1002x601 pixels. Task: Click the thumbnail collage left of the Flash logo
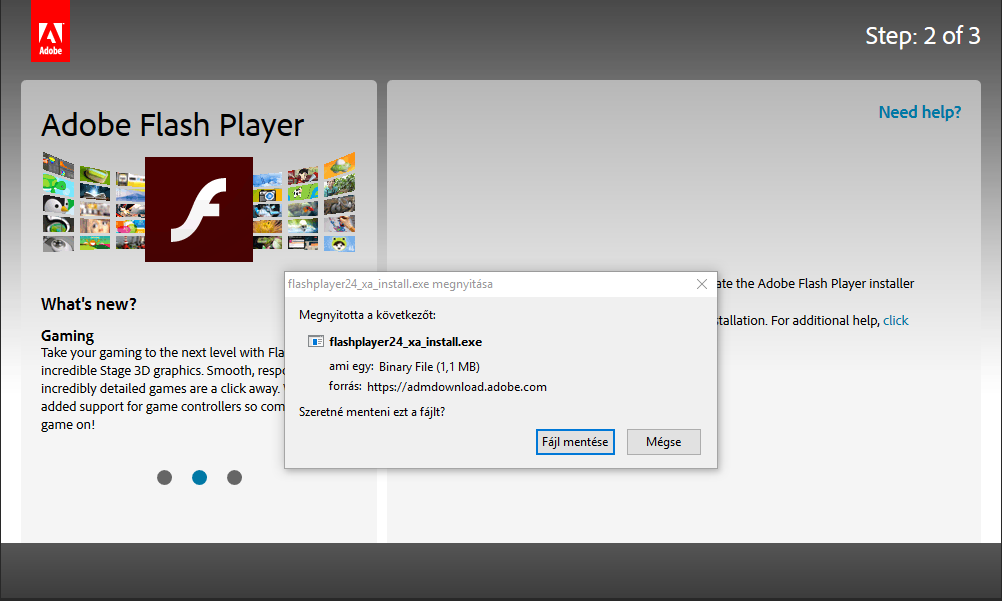point(93,203)
